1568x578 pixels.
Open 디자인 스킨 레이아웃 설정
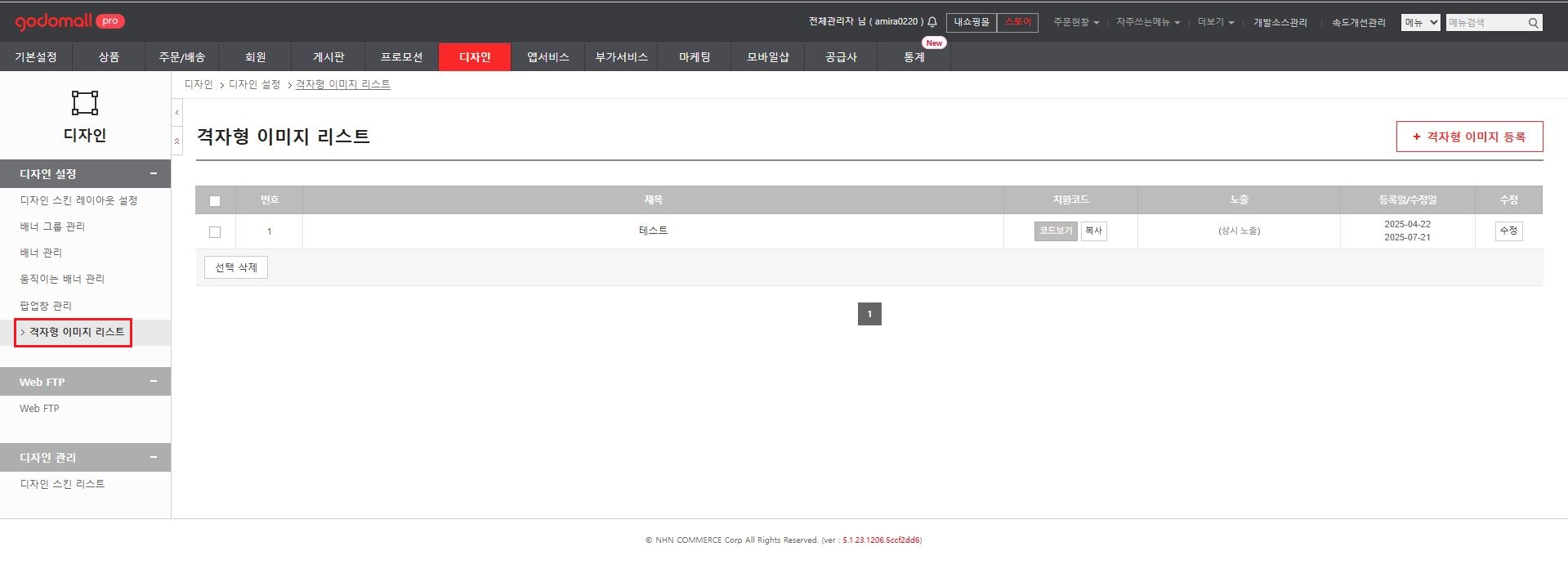pos(78,200)
